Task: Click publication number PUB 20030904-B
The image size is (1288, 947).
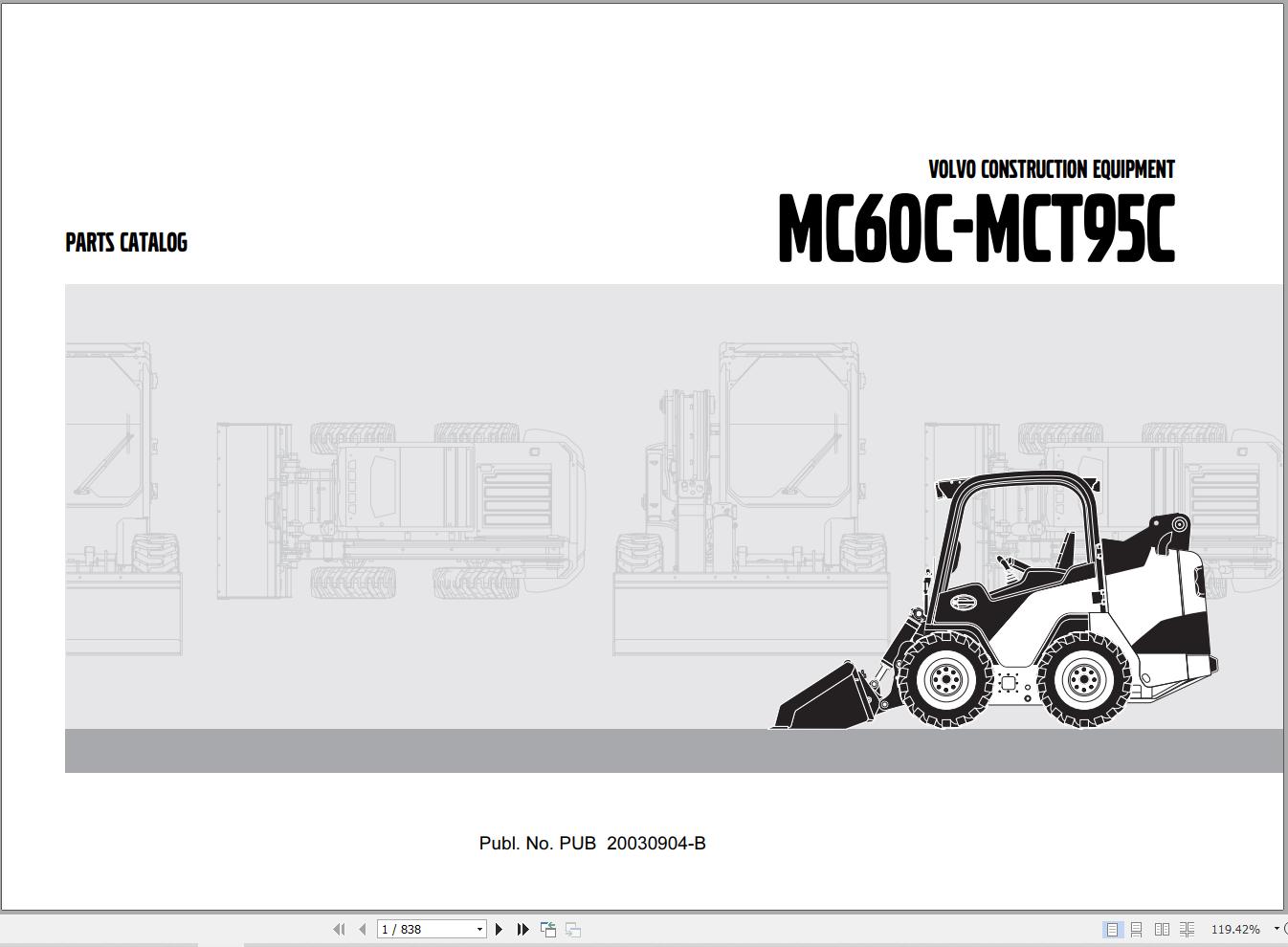Action: click(593, 843)
